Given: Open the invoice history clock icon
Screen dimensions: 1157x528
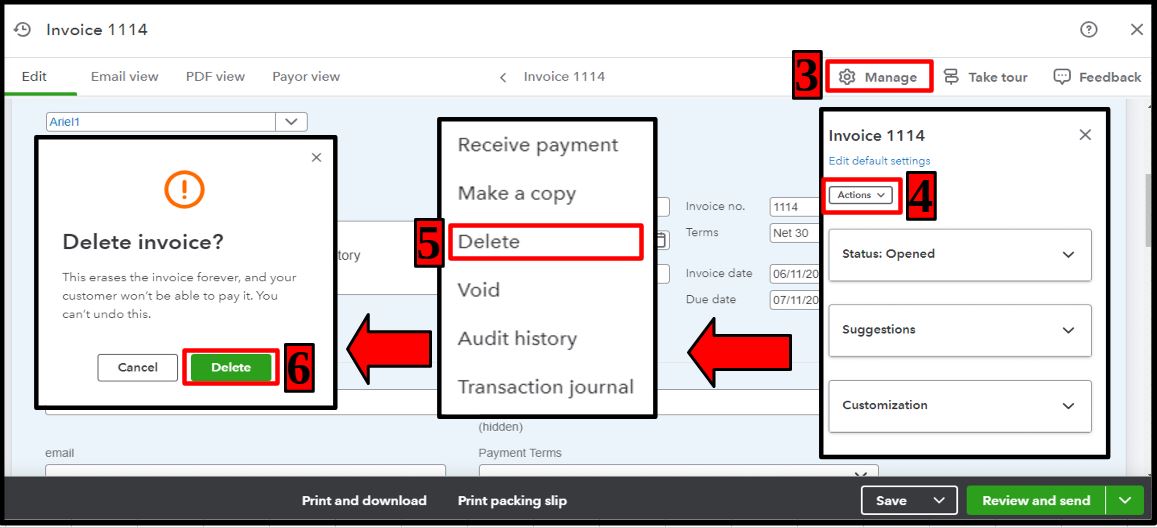Looking at the screenshot, I should (x=22, y=29).
